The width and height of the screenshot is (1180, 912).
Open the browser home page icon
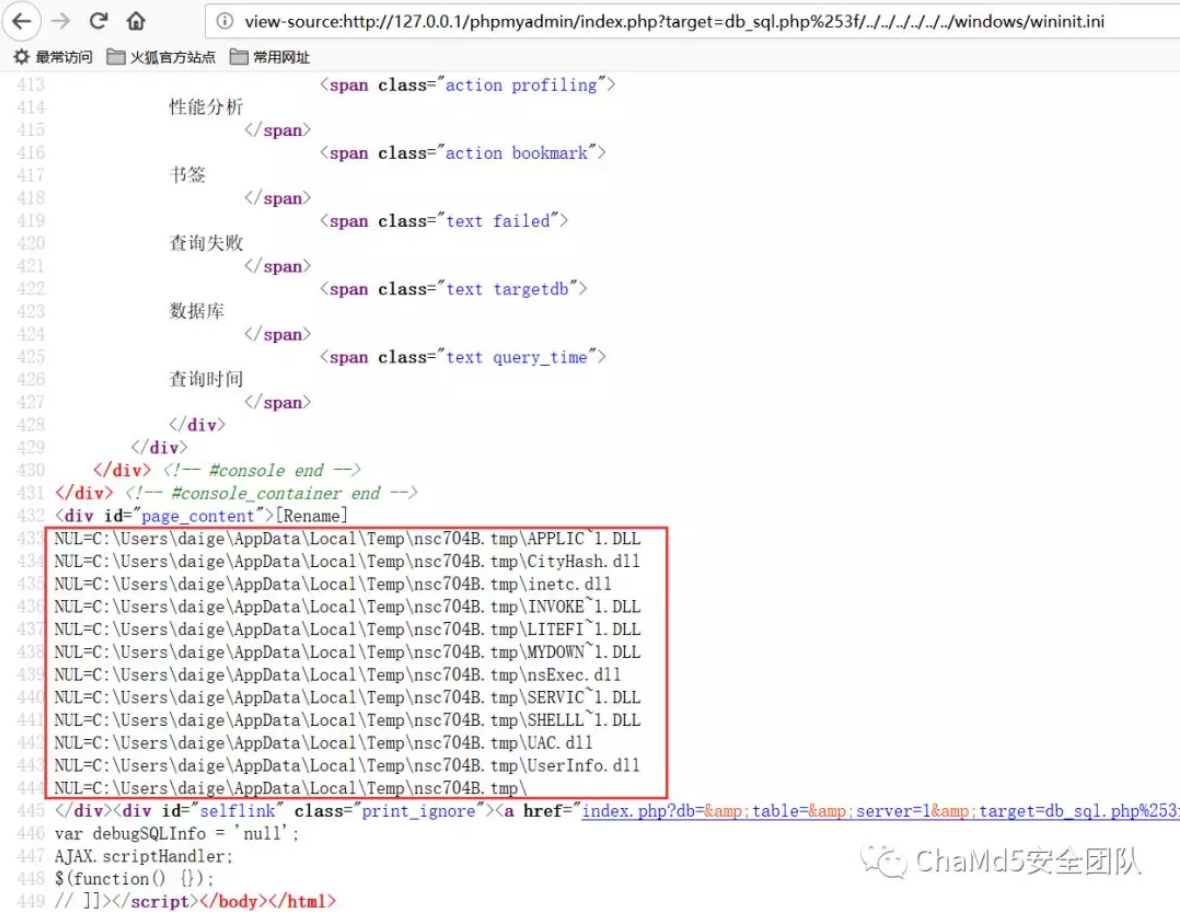(x=136, y=20)
